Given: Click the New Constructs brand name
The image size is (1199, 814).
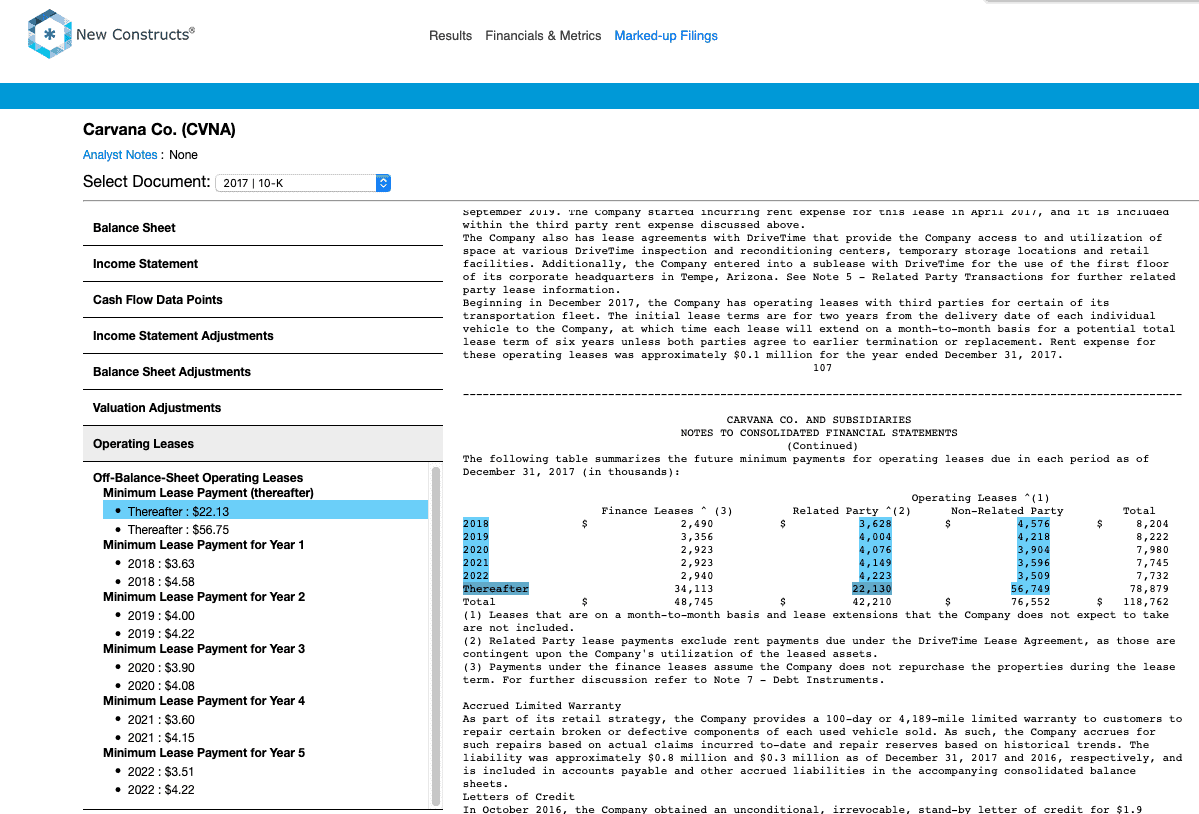Looking at the screenshot, I should coord(135,34).
